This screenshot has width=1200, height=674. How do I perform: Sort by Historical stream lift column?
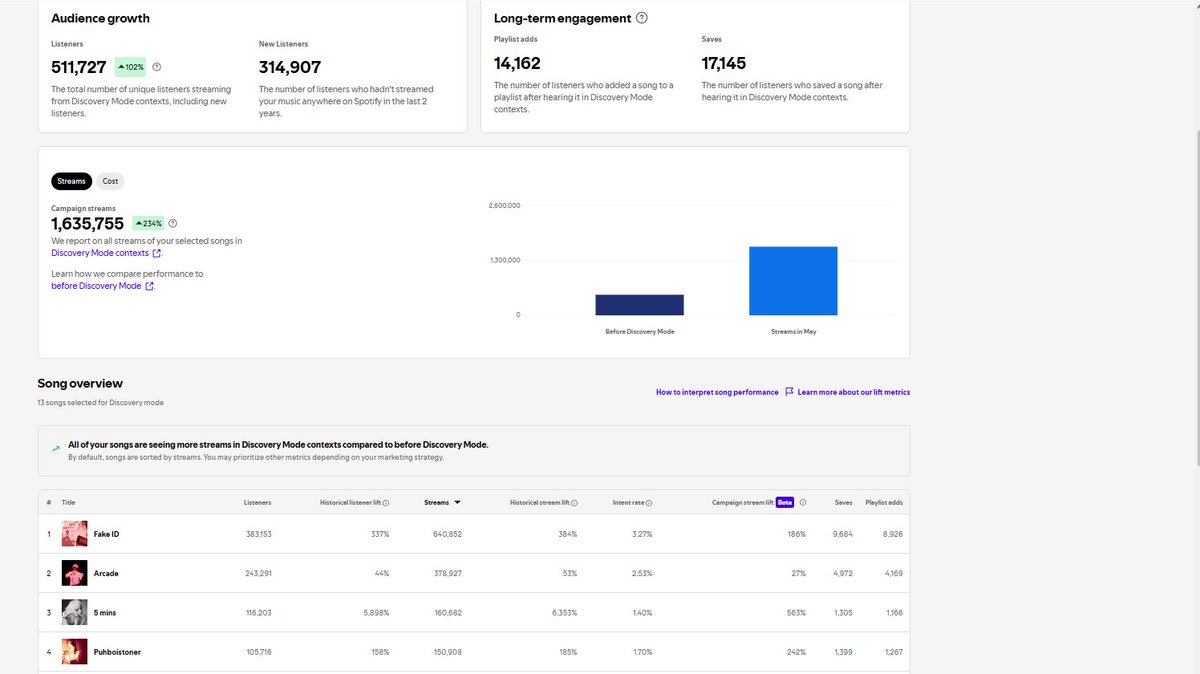(x=540, y=503)
